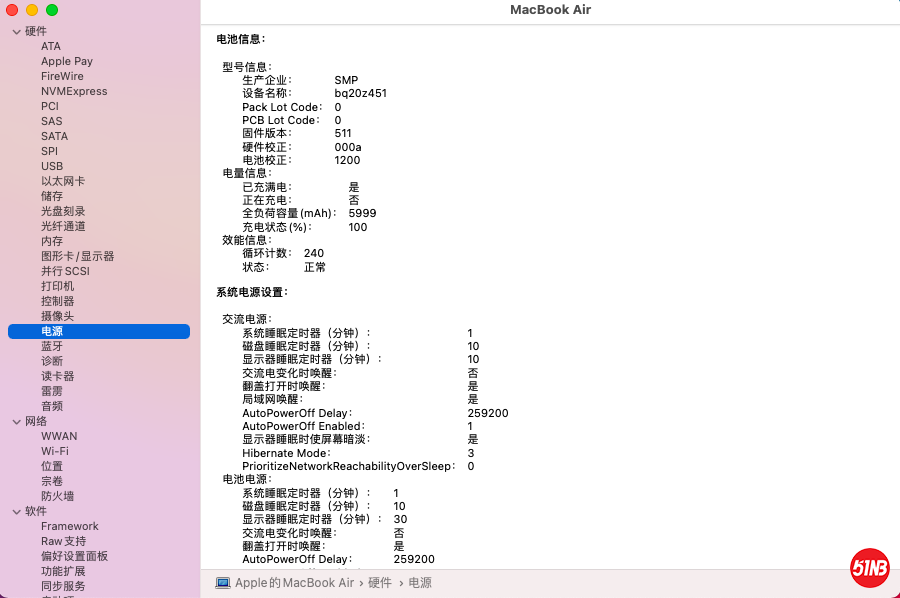View 打印机 (printer) information
This screenshot has height=598, width=900.
(x=51, y=286)
